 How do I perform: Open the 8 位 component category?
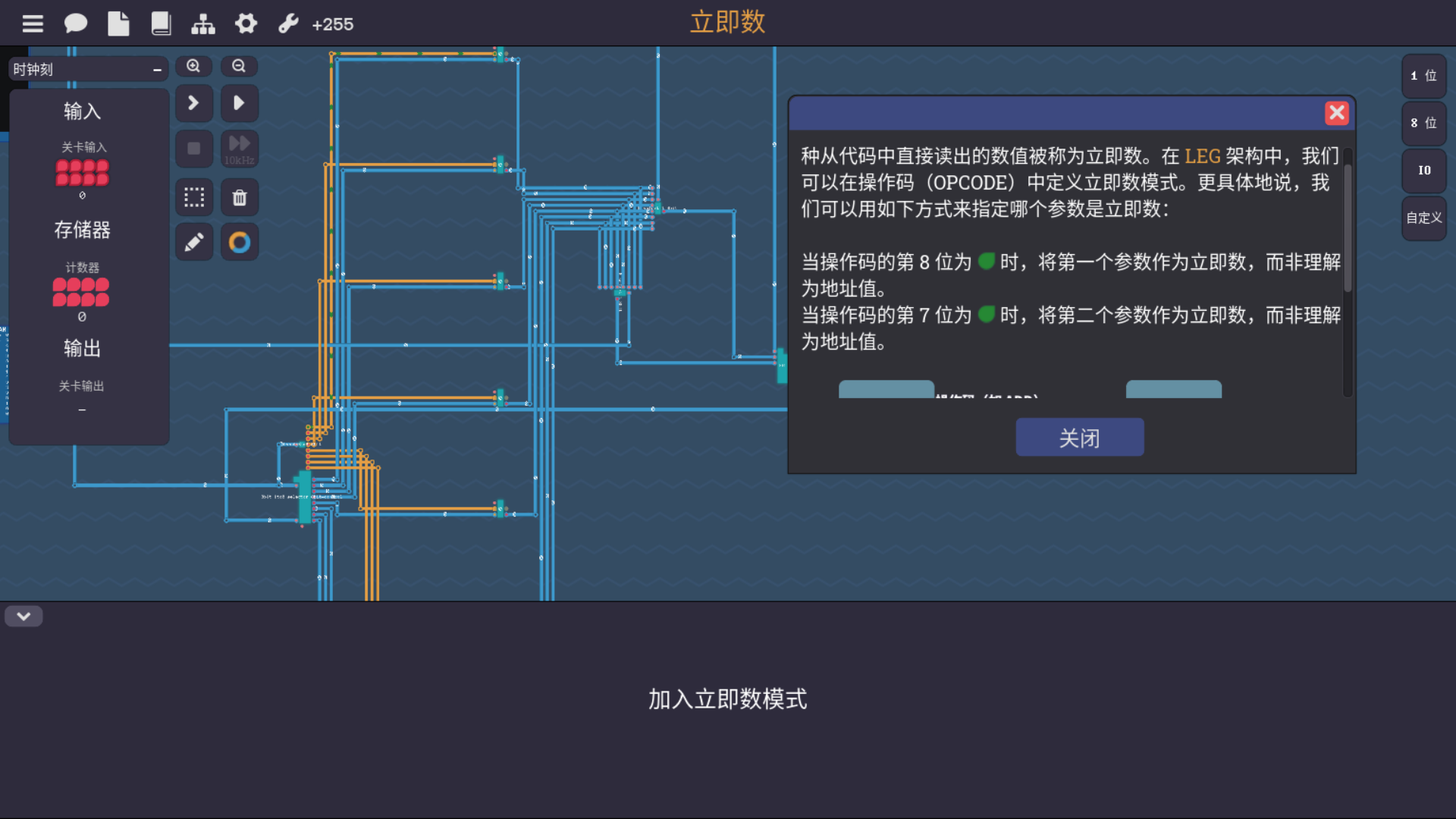click(x=1423, y=123)
